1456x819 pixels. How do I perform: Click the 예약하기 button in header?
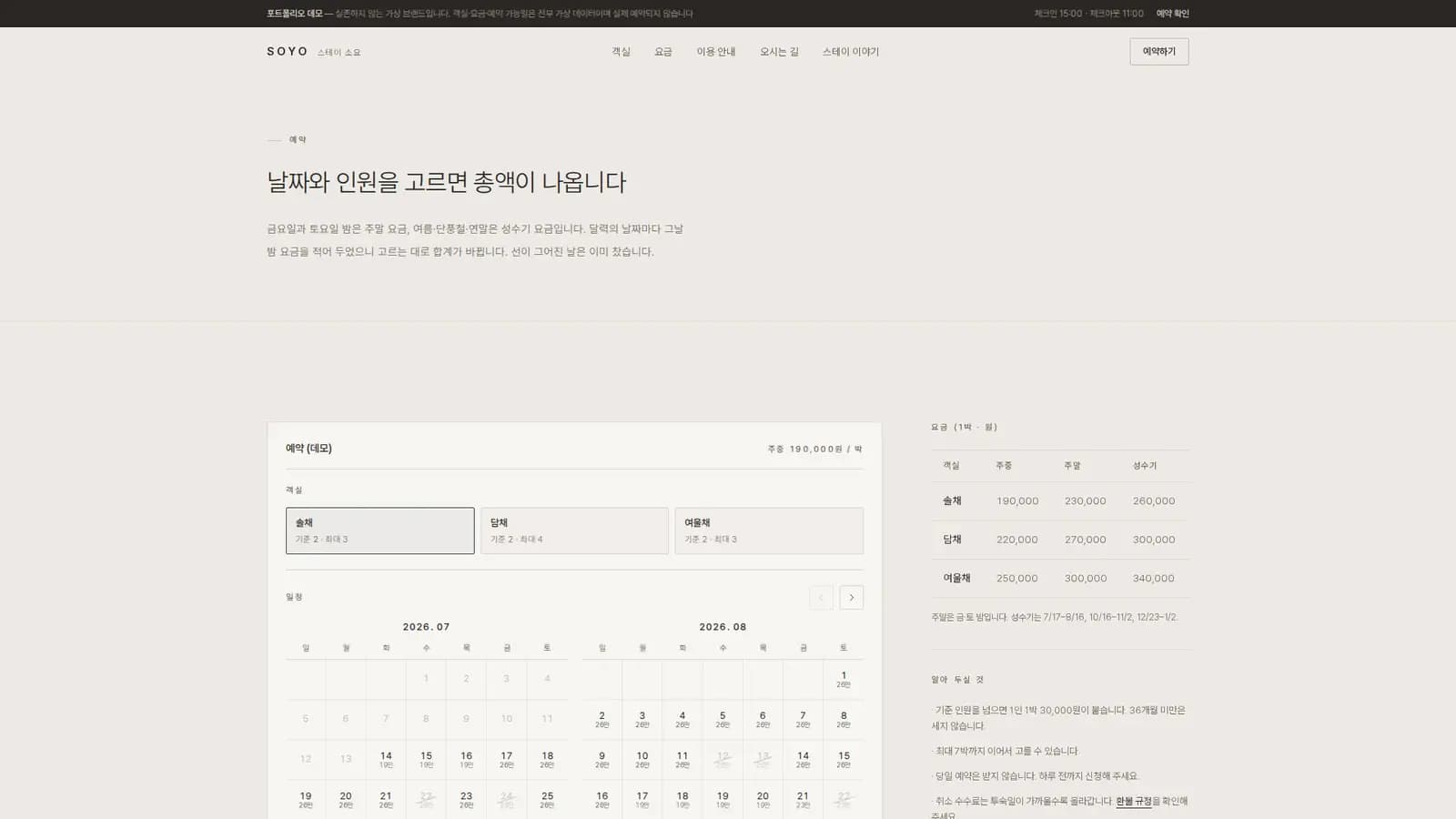pos(1159,51)
